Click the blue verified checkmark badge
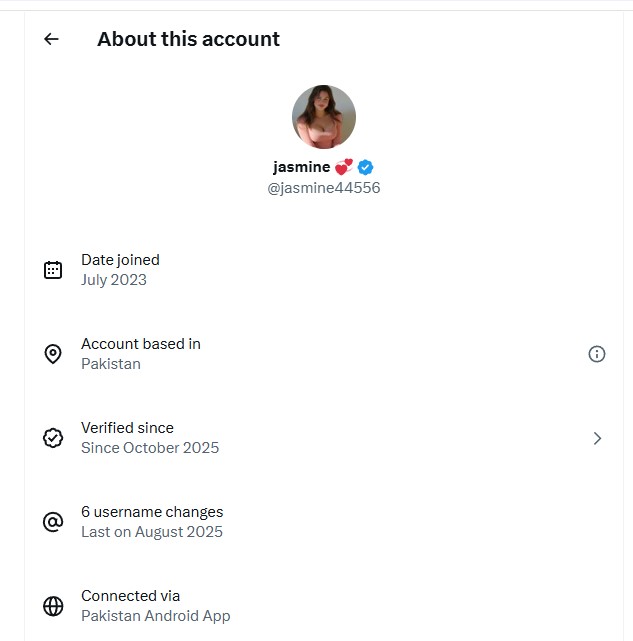Screen dimensions: 633x641 coord(365,167)
